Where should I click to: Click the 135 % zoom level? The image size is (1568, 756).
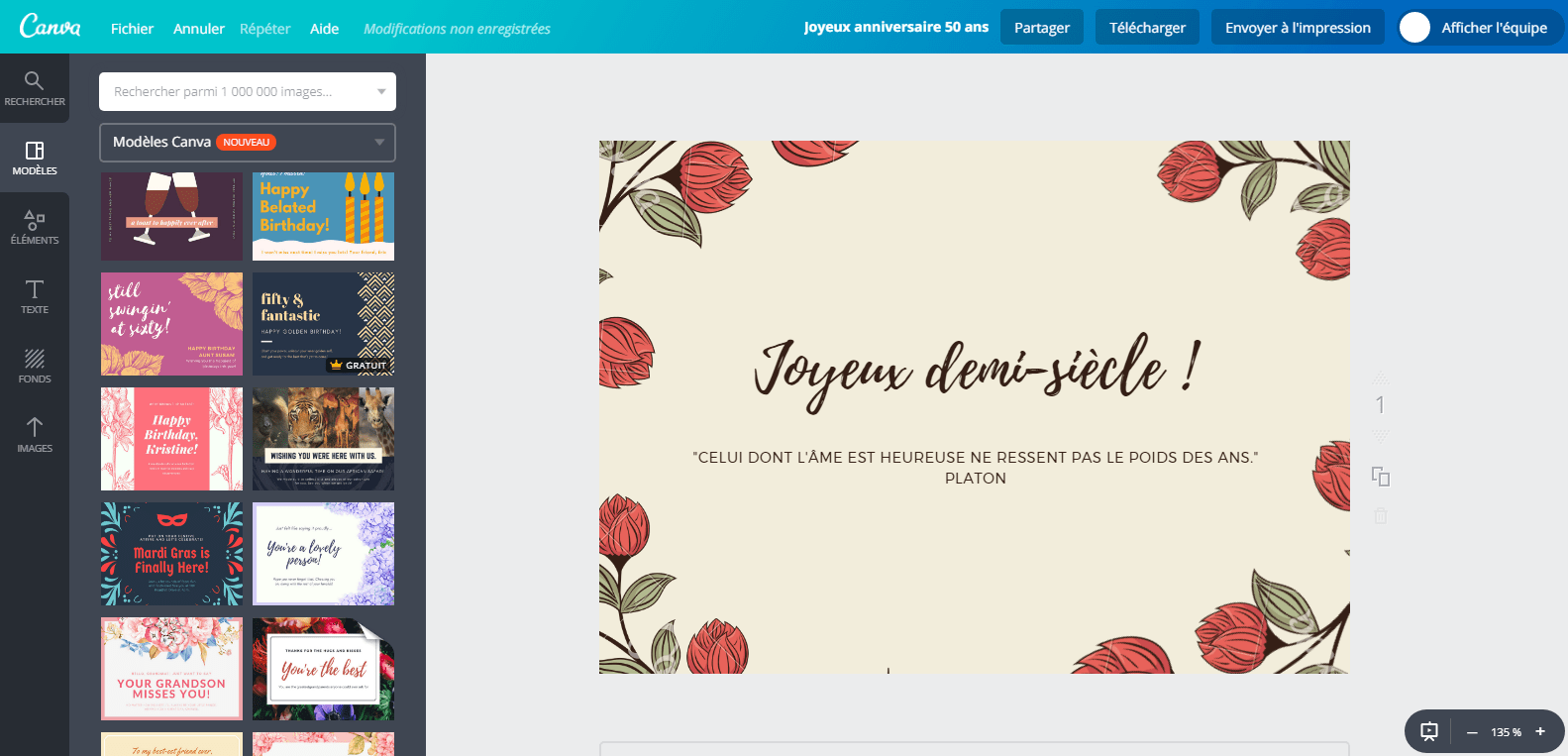1506,732
